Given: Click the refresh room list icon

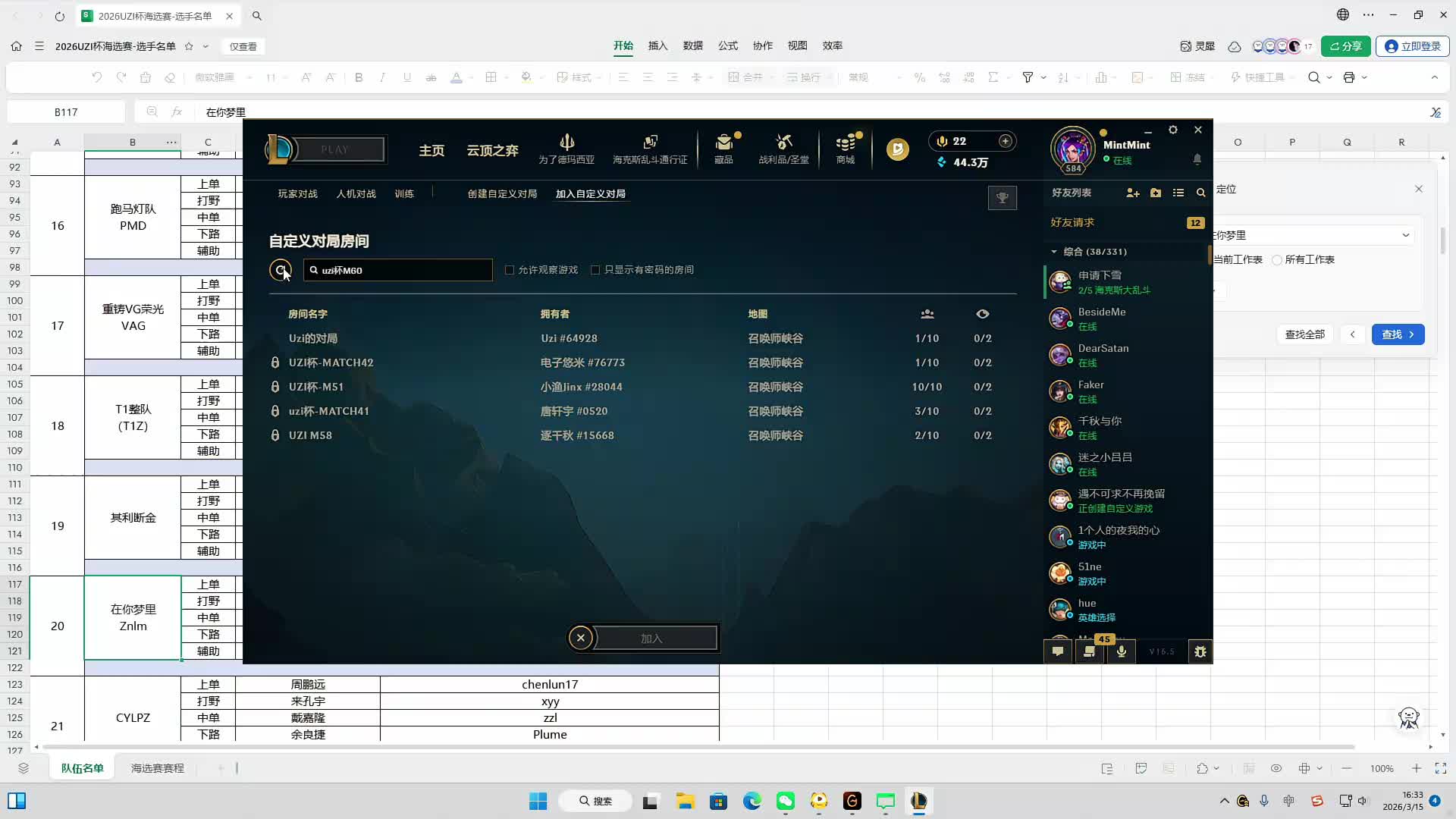Looking at the screenshot, I should point(281,270).
